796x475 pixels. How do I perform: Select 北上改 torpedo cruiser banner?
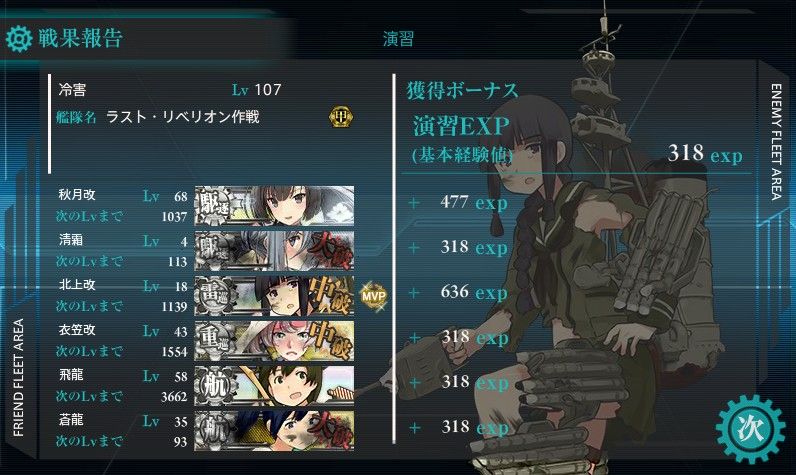pyautogui.click(x=274, y=296)
